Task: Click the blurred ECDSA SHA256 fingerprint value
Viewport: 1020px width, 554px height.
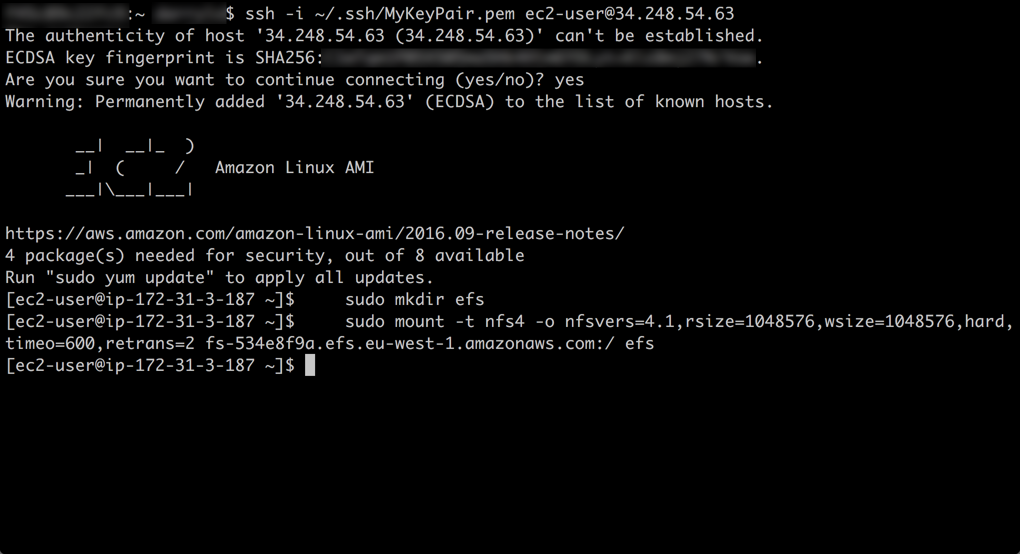Action: point(538,58)
